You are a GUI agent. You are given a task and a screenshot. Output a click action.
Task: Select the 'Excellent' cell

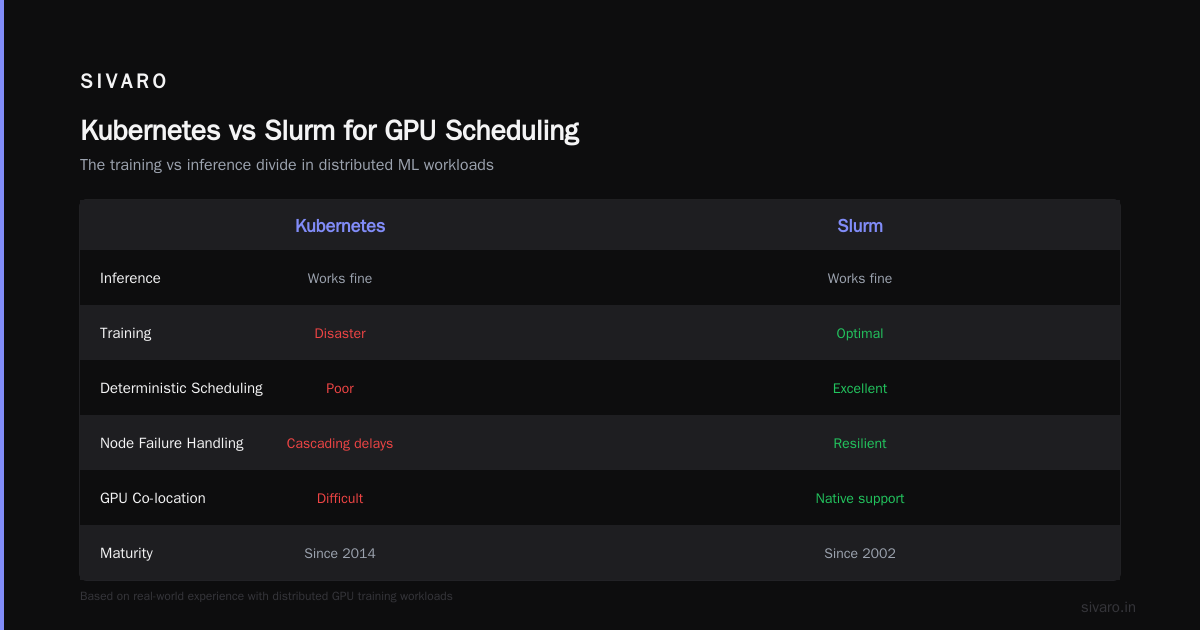point(860,388)
